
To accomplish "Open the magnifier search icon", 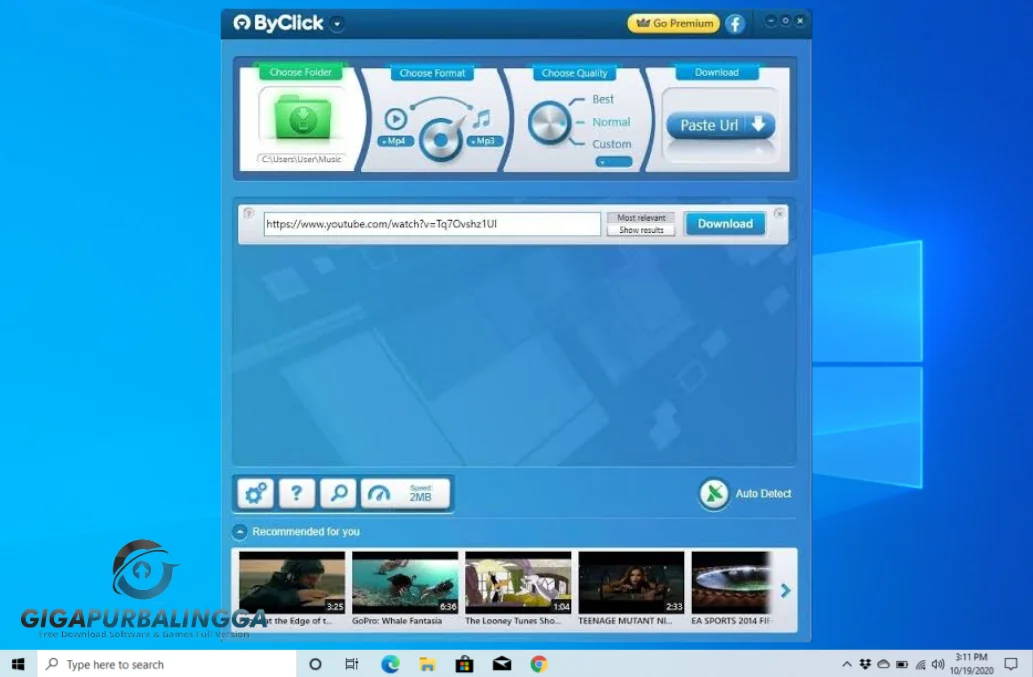I will pos(338,493).
